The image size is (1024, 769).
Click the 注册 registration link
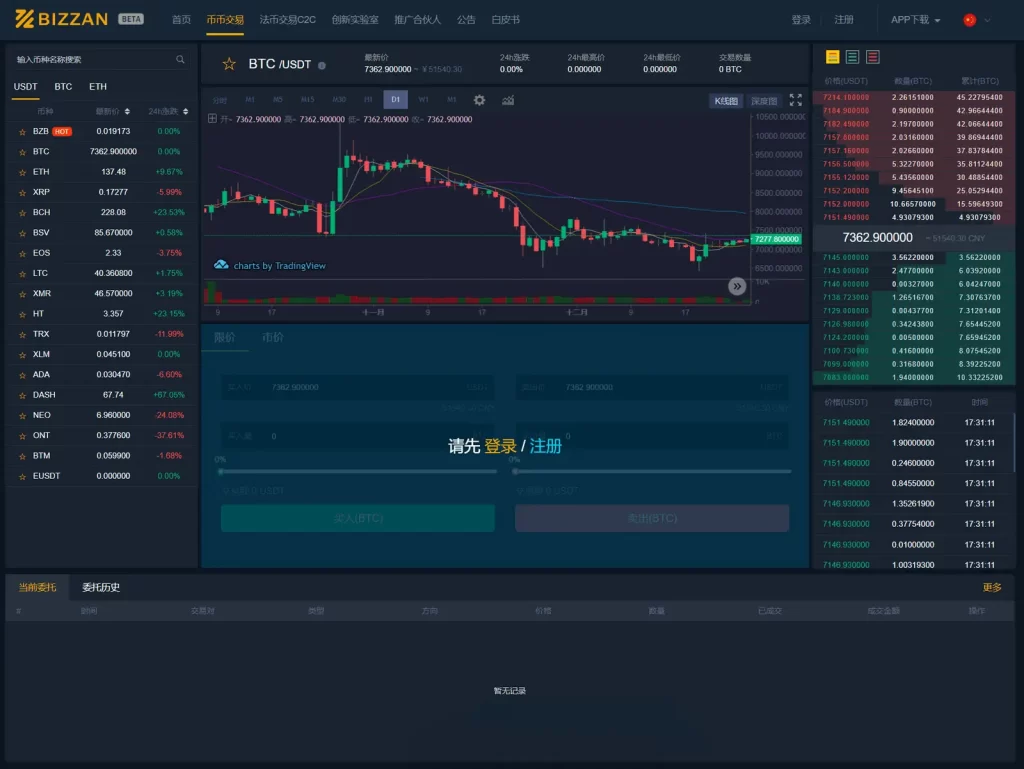843,19
